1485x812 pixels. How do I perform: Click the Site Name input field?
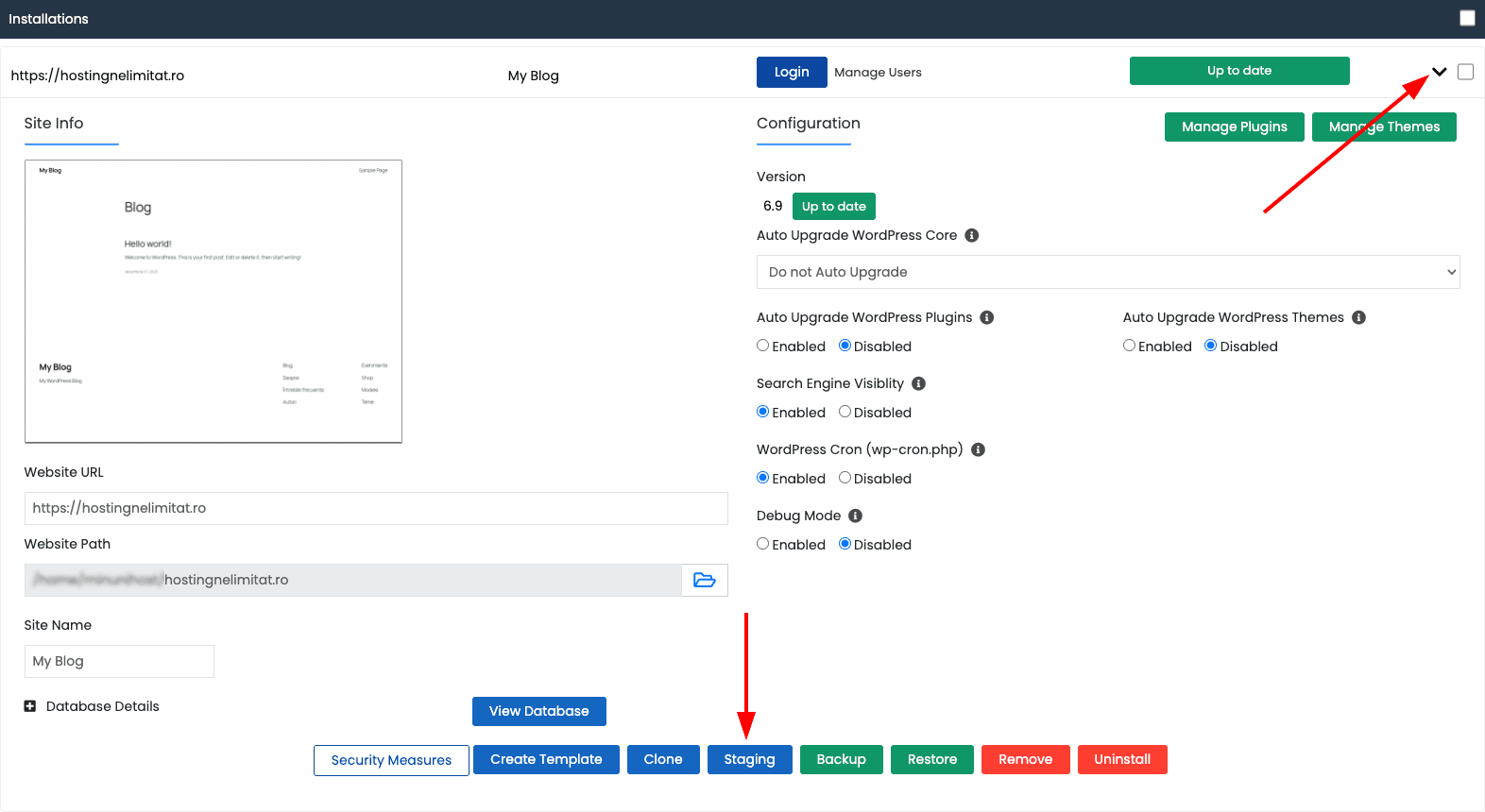[119, 661]
